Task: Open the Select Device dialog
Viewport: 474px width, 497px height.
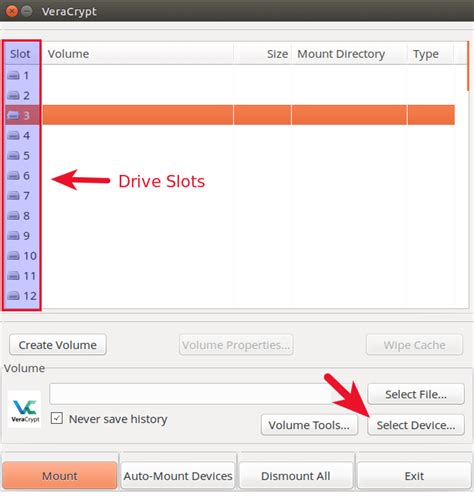Action: click(x=416, y=425)
